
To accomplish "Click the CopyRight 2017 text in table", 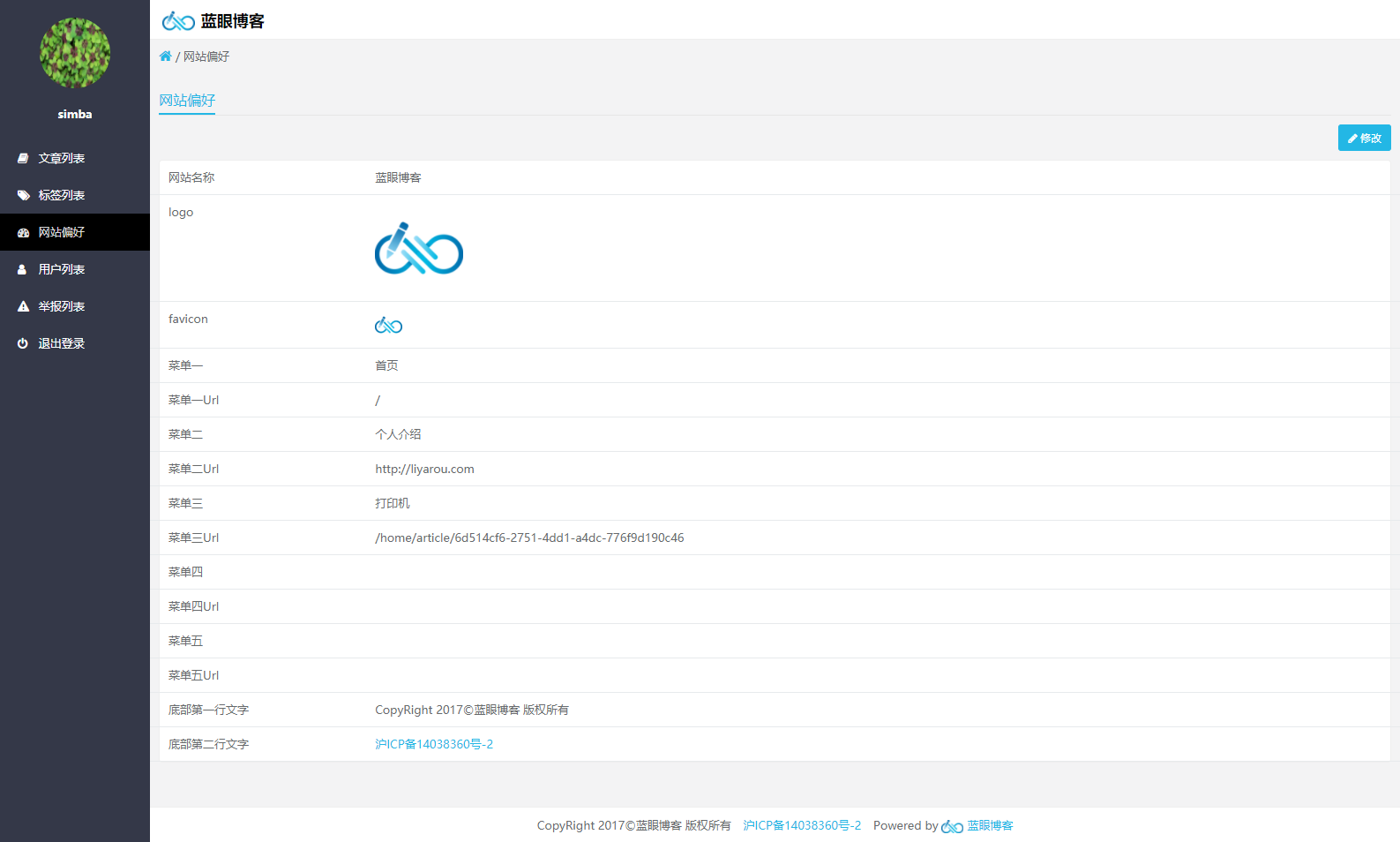I will point(472,710).
